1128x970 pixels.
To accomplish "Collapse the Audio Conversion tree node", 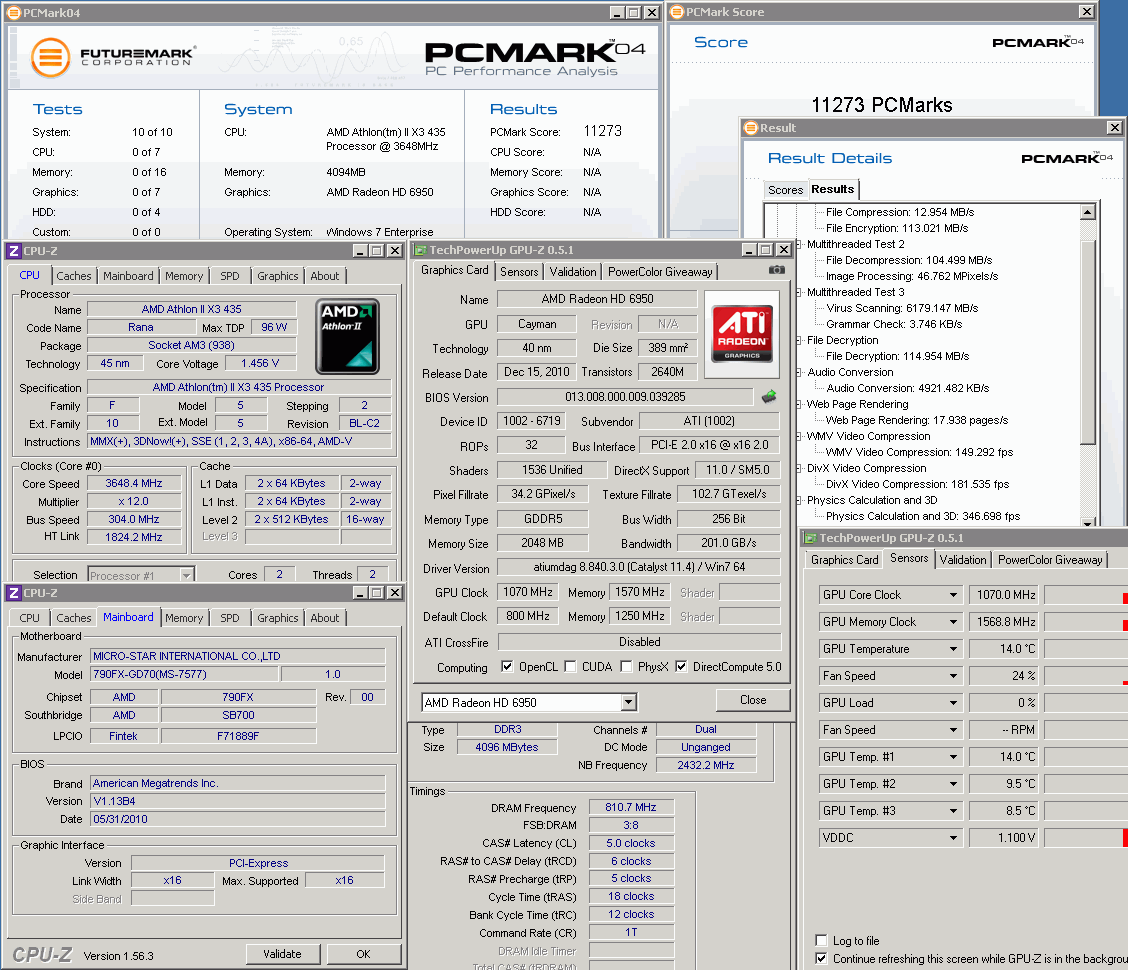I will (x=798, y=372).
